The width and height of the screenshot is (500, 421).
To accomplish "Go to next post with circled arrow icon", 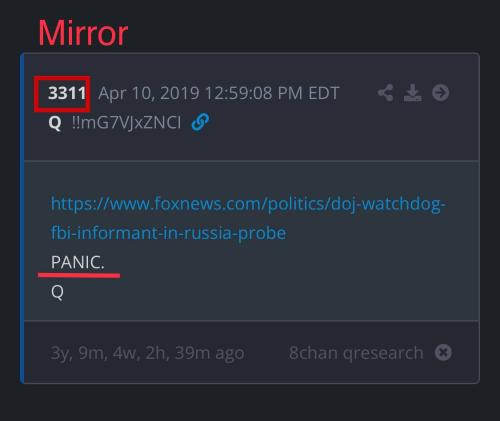I will 441,93.
